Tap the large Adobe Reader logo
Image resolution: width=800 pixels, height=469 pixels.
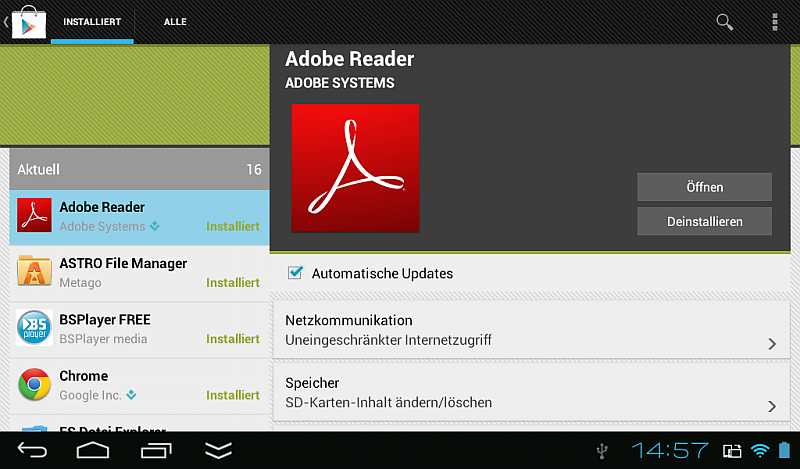tap(355, 168)
